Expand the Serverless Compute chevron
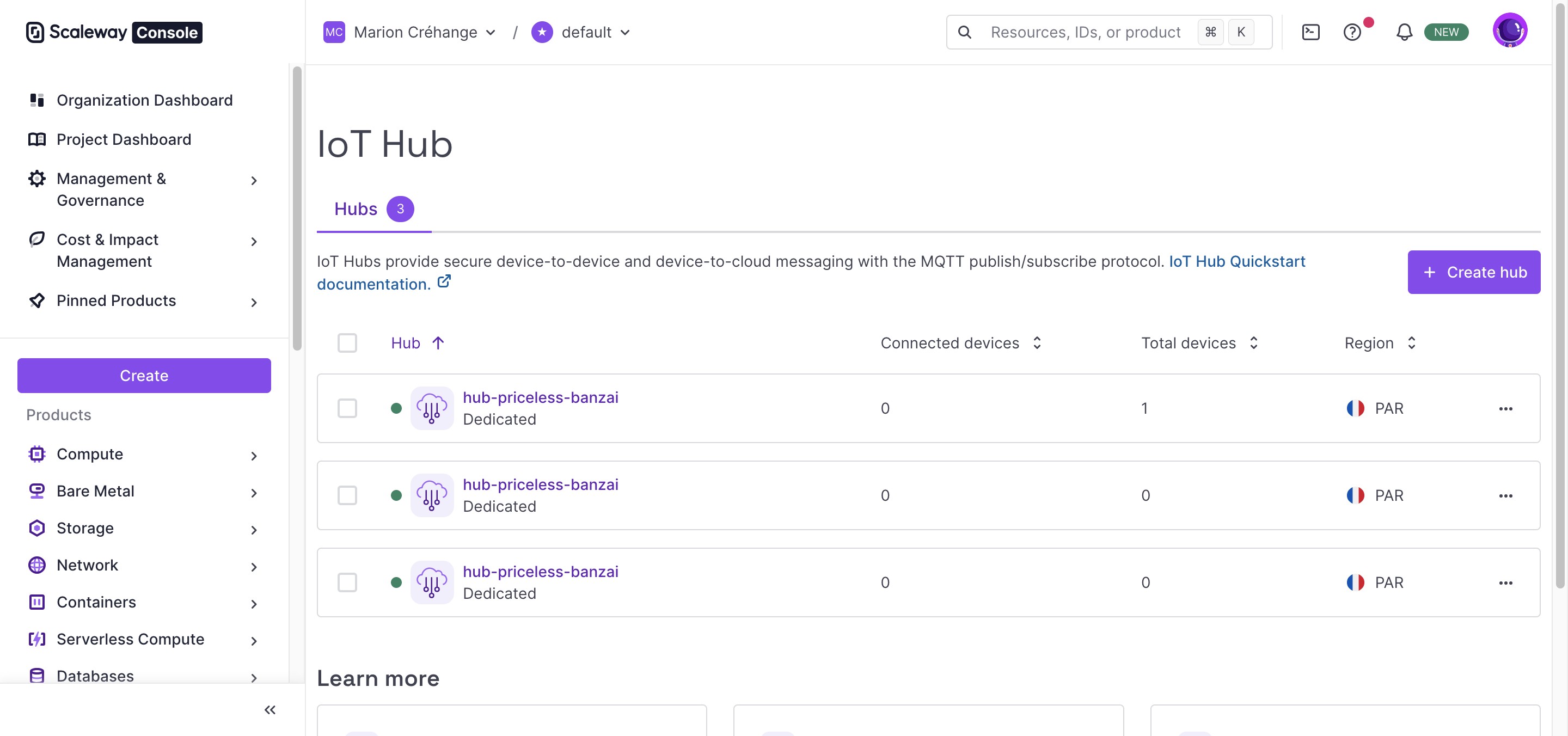This screenshot has width=1568, height=736. (x=254, y=641)
